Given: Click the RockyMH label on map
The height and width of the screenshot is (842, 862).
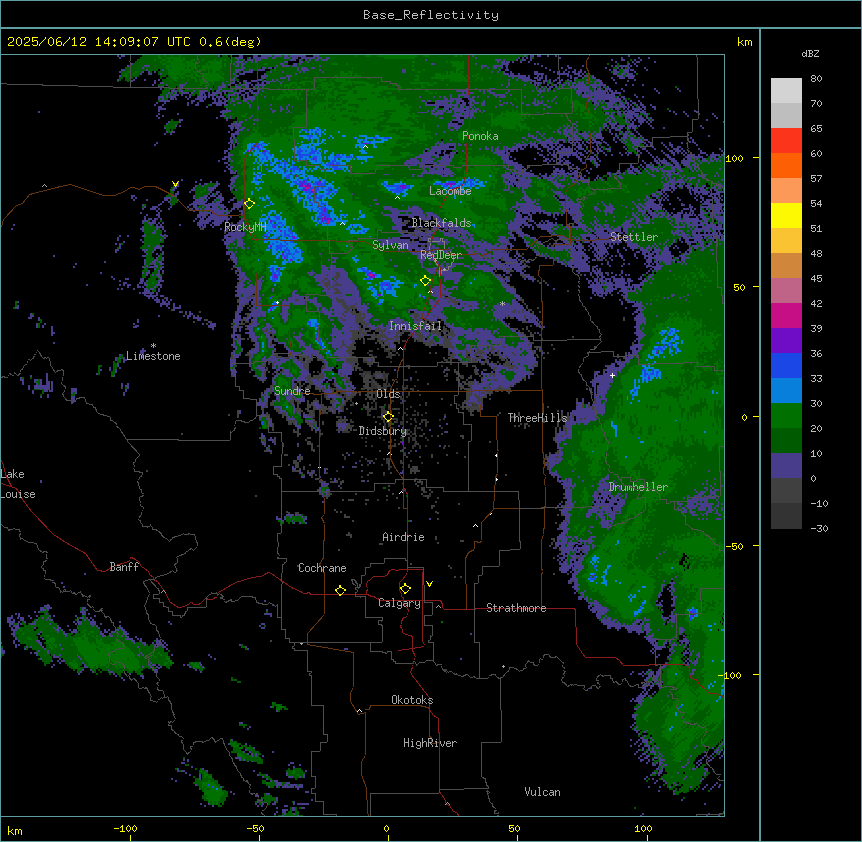Looking at the screenshot, I should click(x=245, y=227).
